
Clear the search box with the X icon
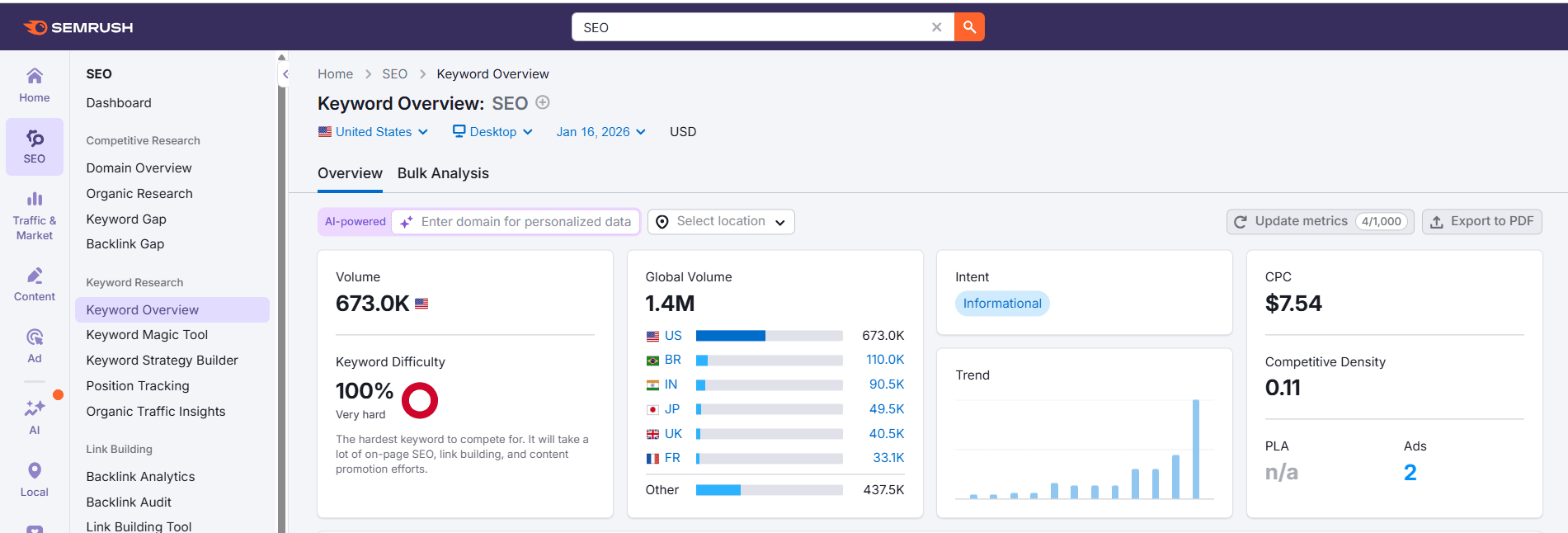coord(936,27)
